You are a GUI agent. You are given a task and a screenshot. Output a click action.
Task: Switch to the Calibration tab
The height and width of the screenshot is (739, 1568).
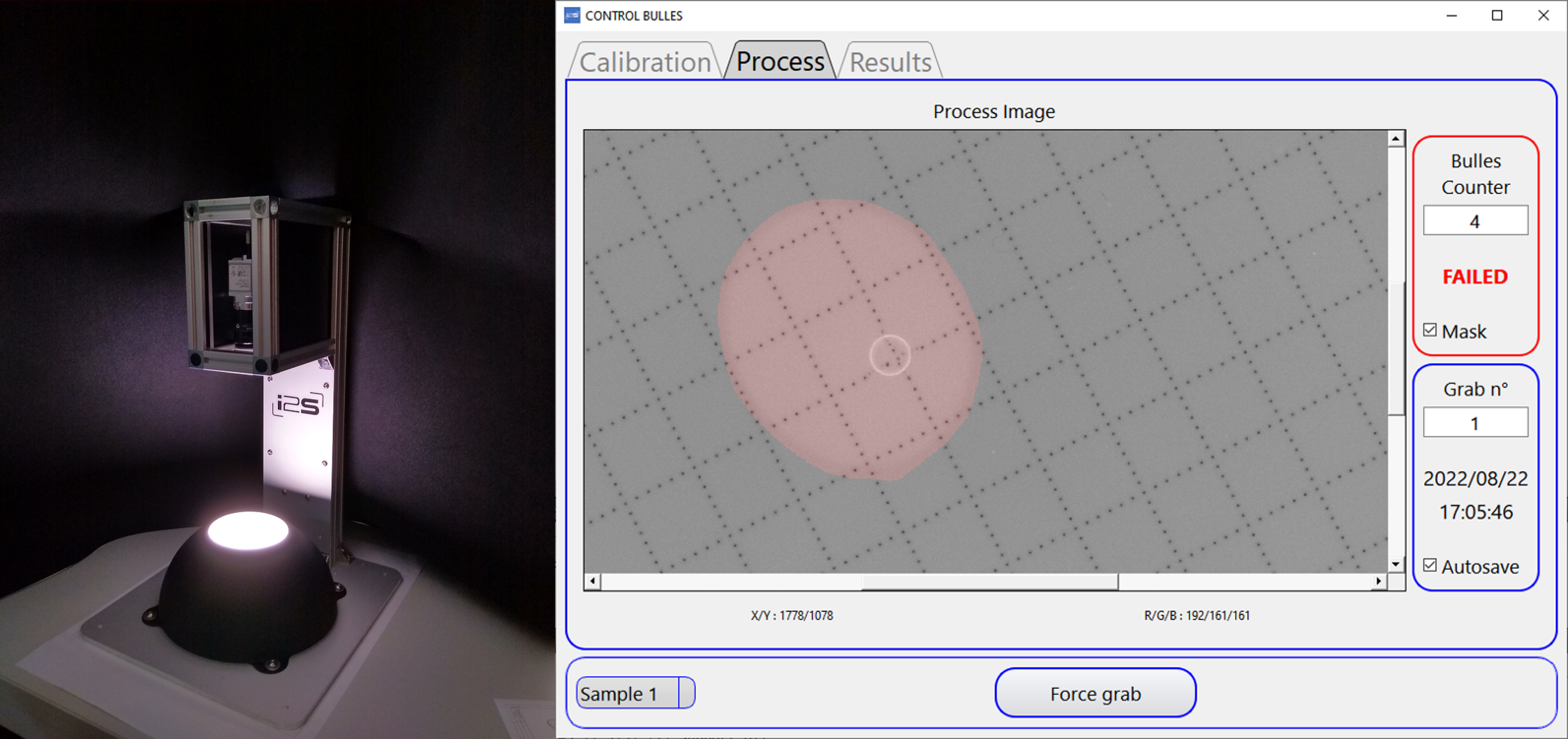click(x=644, y=62)
